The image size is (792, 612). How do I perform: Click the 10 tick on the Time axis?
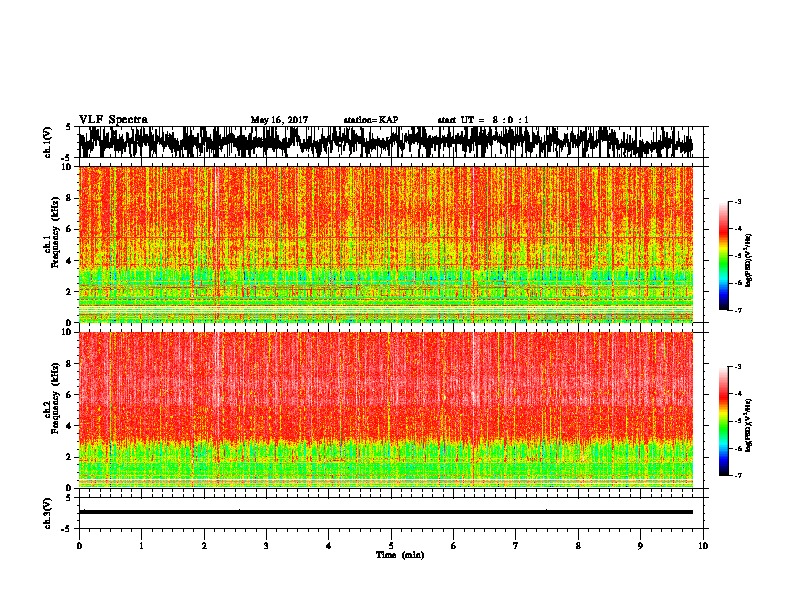click(x=703, y=546)
